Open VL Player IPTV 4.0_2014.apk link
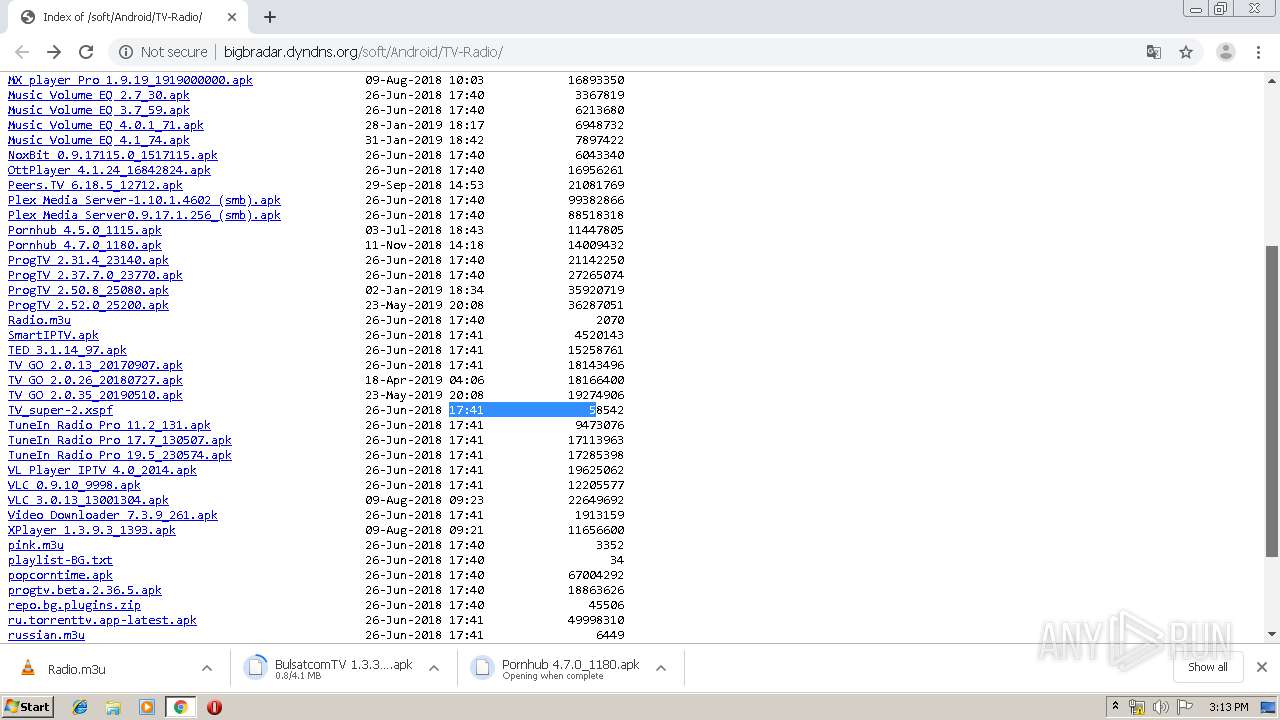 pyautogui.click(x=102, y=470)
